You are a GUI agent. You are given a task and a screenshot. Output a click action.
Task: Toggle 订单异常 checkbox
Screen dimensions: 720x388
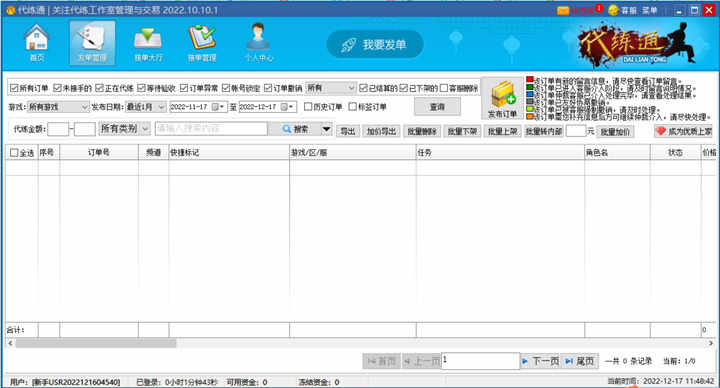[x=184, y=88]
